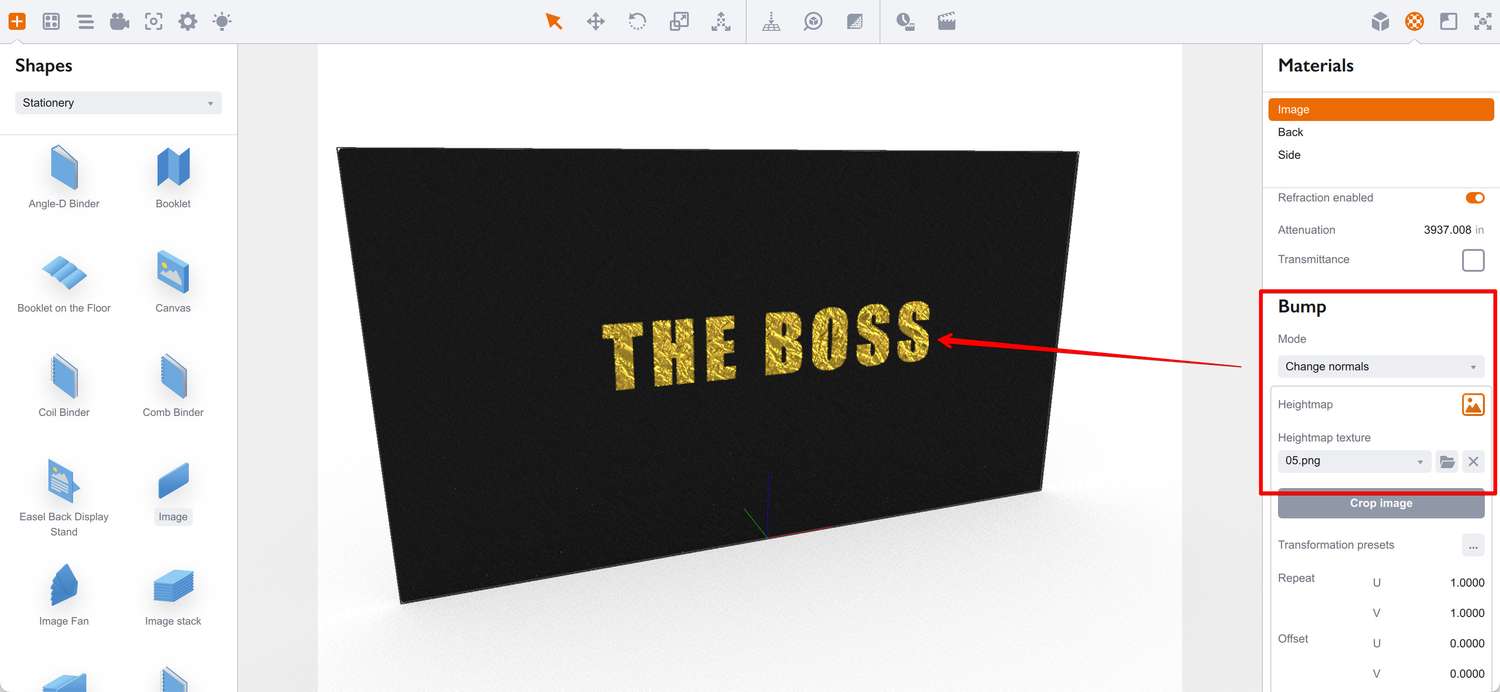This screenshot has width=1500, height=692.
Task: Add the Image Fan shape
Action: (x=64, y=596)
